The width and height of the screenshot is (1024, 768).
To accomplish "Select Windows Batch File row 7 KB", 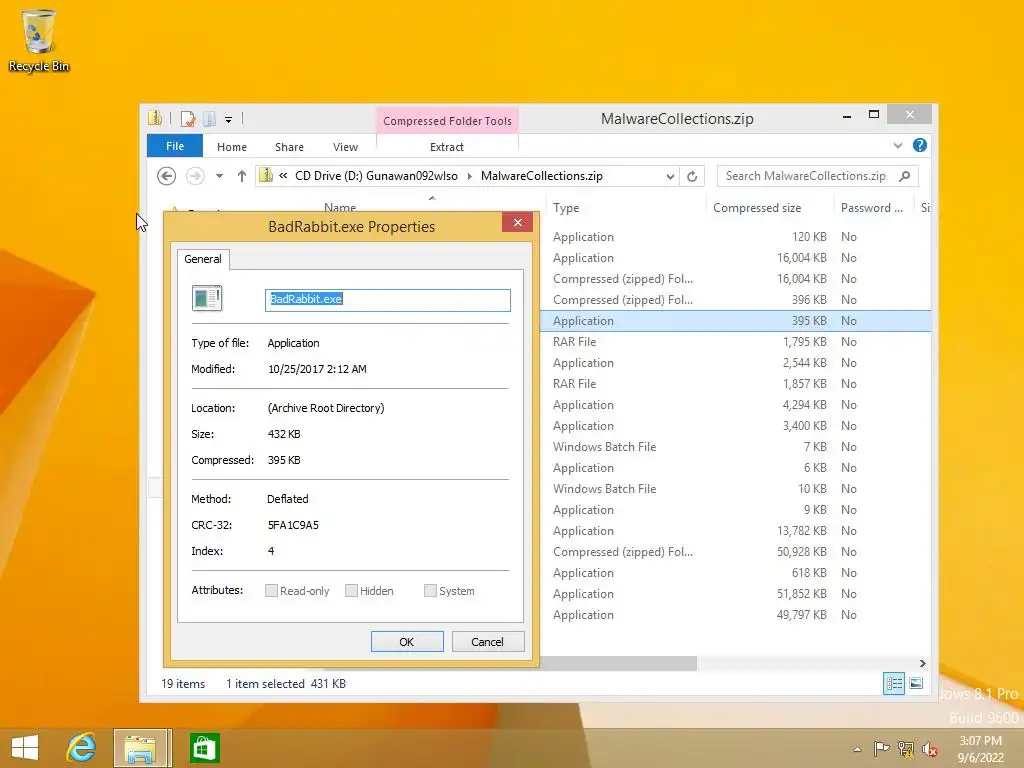I will 735,447.
